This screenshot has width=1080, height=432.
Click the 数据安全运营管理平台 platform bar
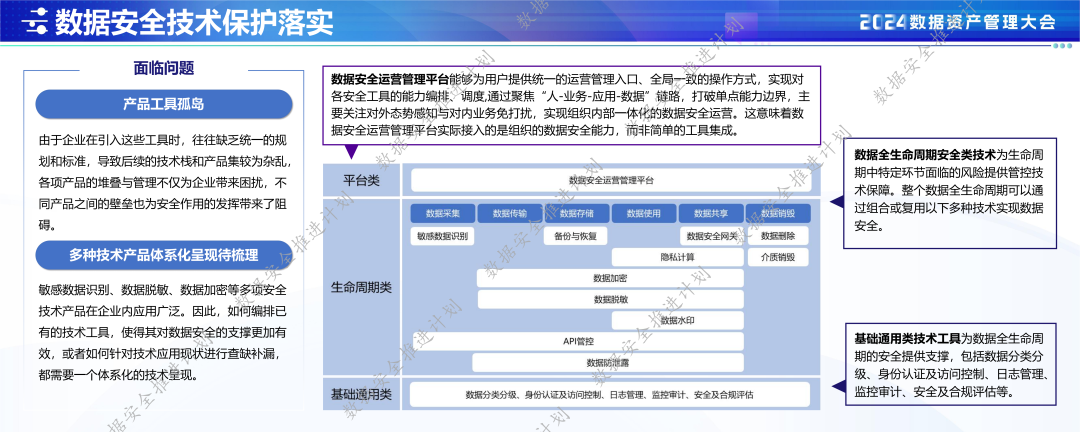coord(611,181)
